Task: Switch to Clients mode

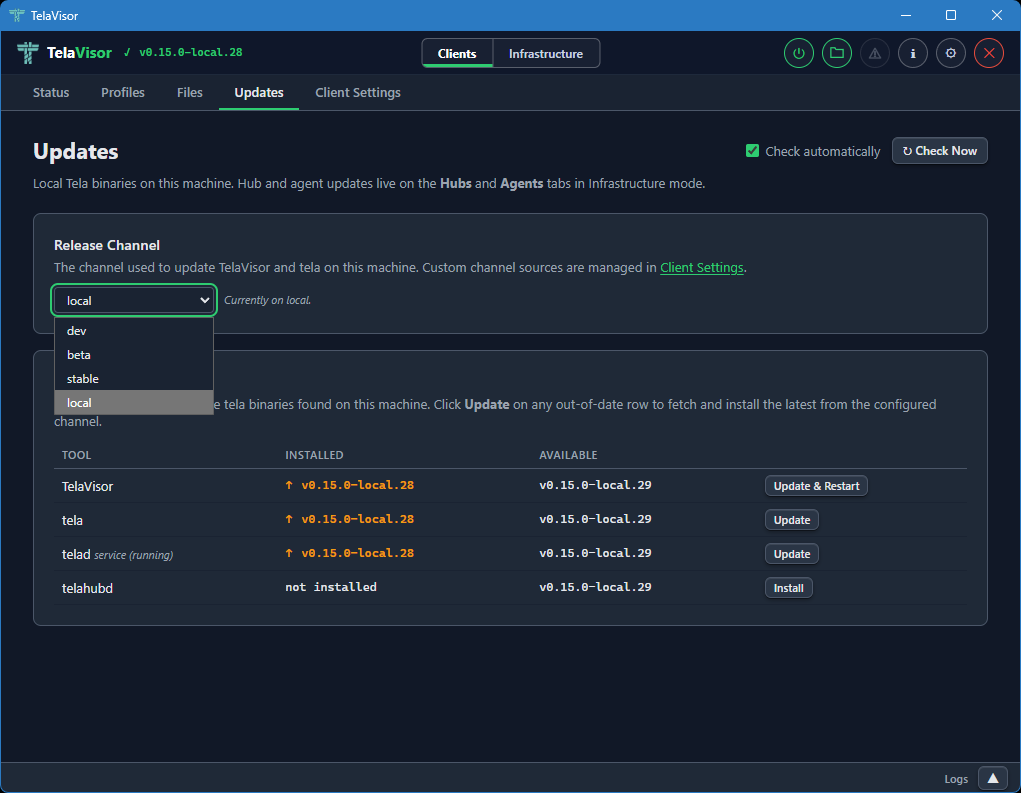Action: click(x=456, y=53)
